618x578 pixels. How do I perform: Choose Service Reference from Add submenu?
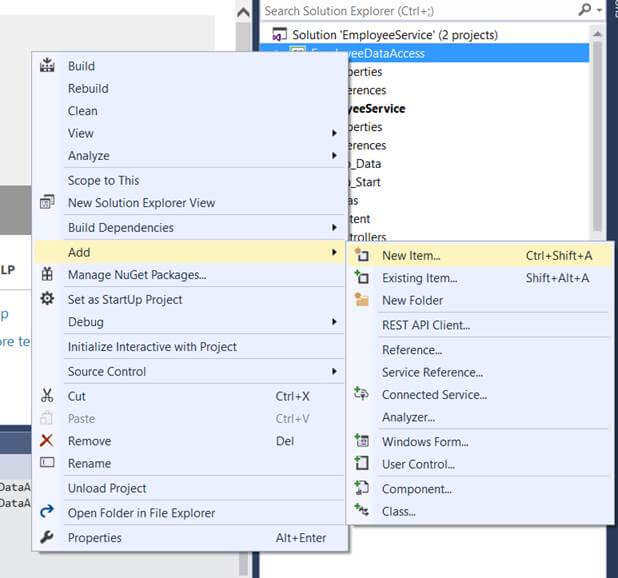(432, 373)
